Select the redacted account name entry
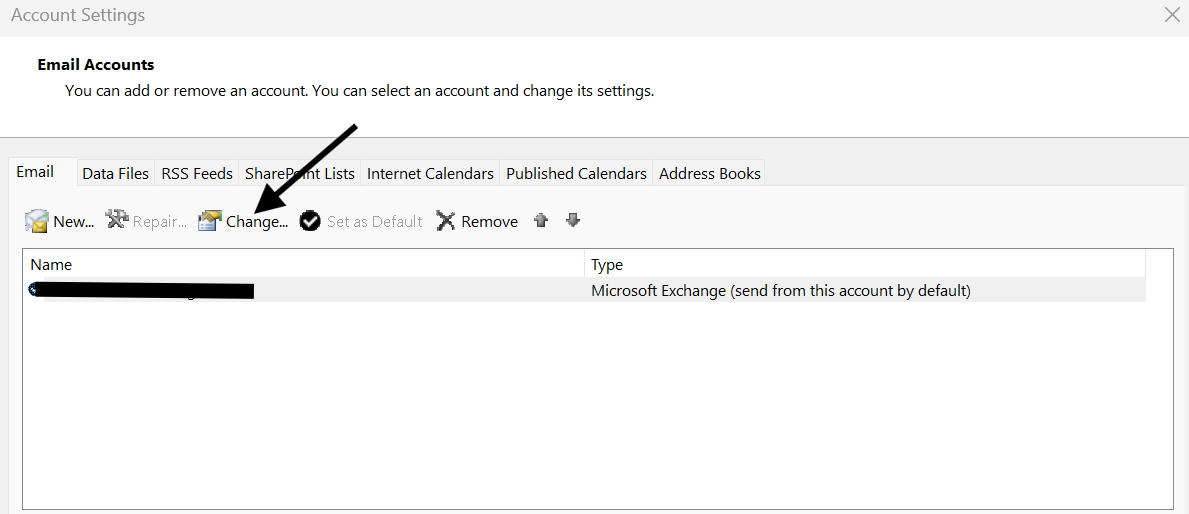Screen dimensions: 1189x514 pyautogui.click(x=140, y=291)
